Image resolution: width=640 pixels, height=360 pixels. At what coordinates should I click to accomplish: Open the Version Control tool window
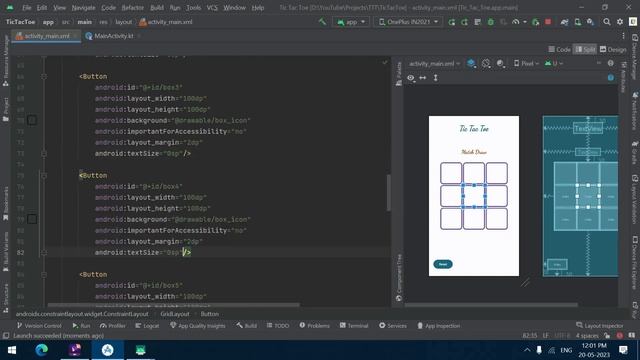click(x=39, y=326)
